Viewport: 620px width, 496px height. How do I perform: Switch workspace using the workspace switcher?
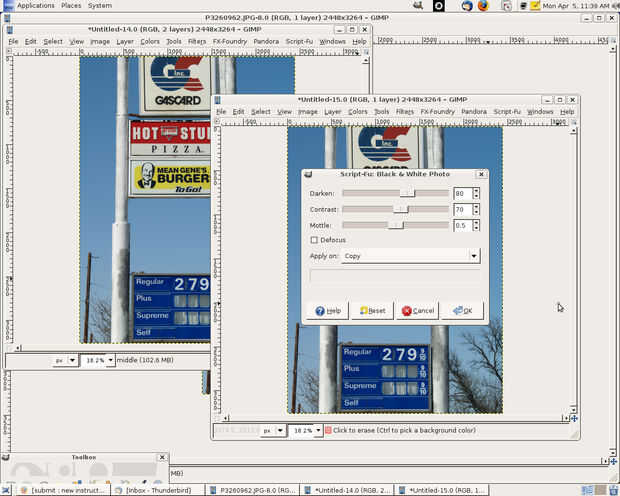pyautogui.click(x=594, y=490)
